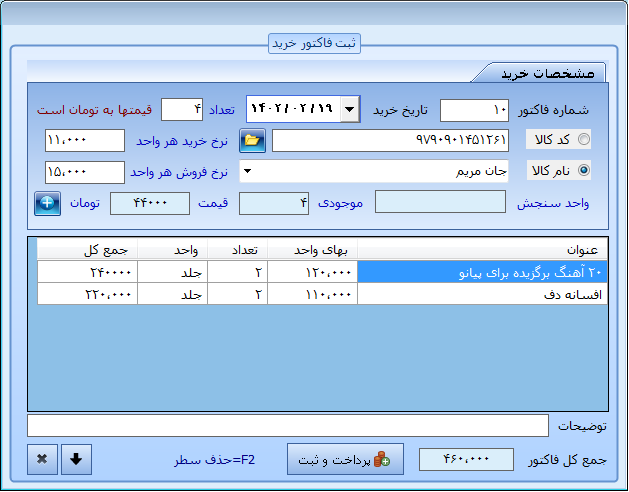Click the تعداد column header in table
The height and width of the screenshot is (492, 629).
coord(237,250)
